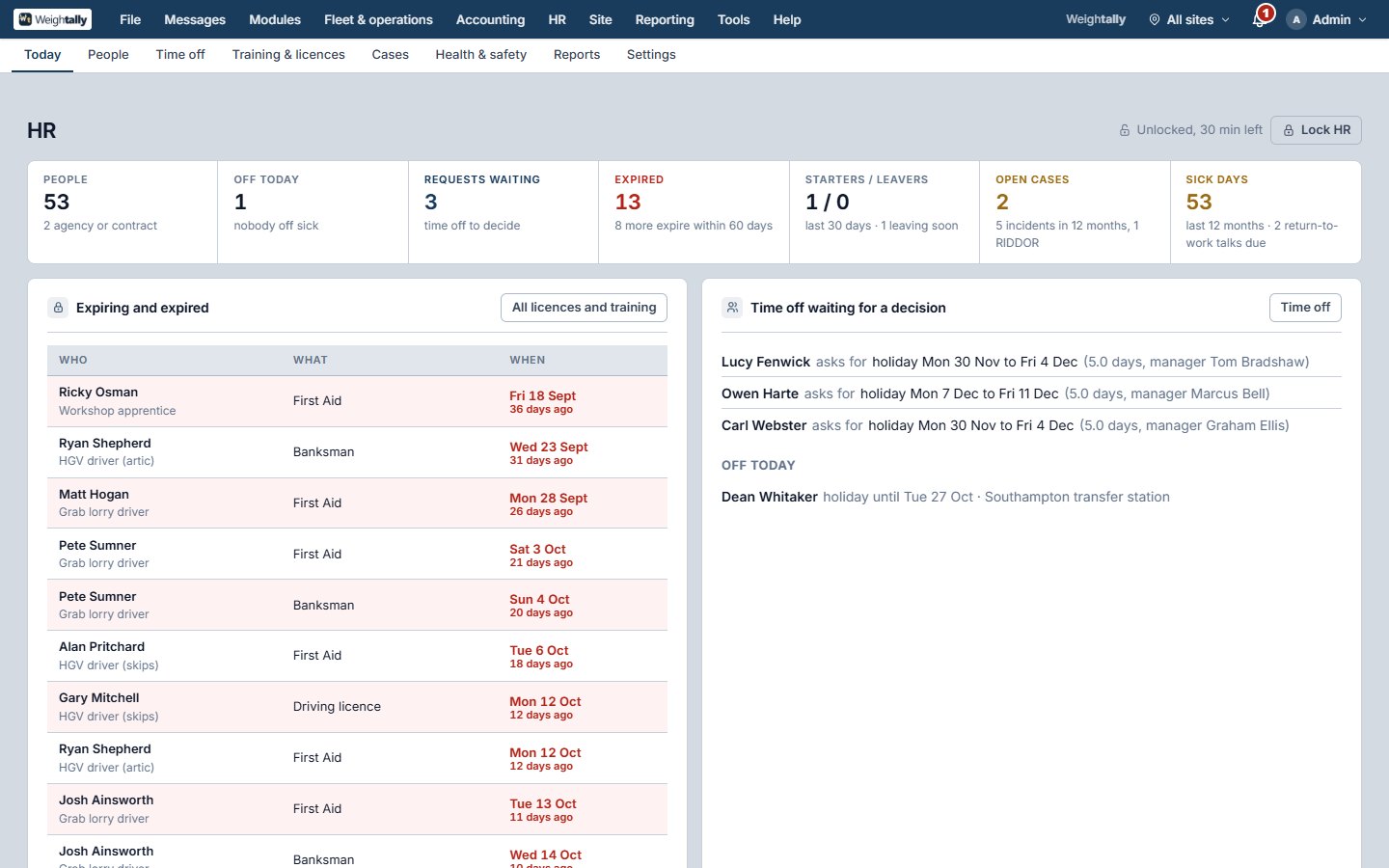Open the HR menu
The width and height of the screenshot is (1389, 868).
pos(558,19)
